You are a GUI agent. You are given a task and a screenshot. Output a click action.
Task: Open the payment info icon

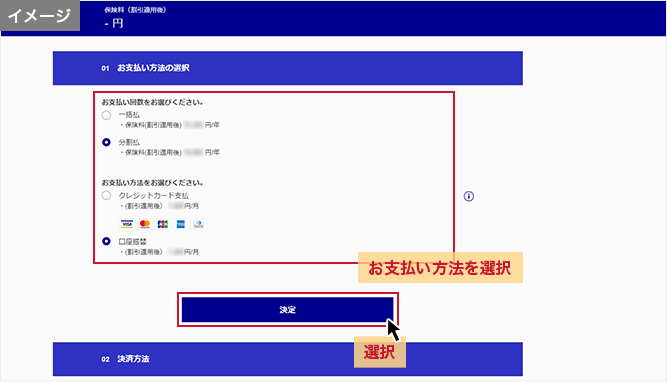(469, 196)
